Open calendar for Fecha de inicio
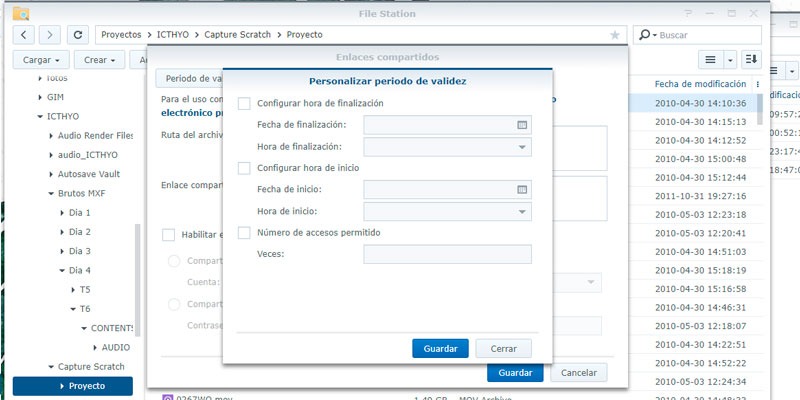Screen dimensions: 800x400 [521, 189]
